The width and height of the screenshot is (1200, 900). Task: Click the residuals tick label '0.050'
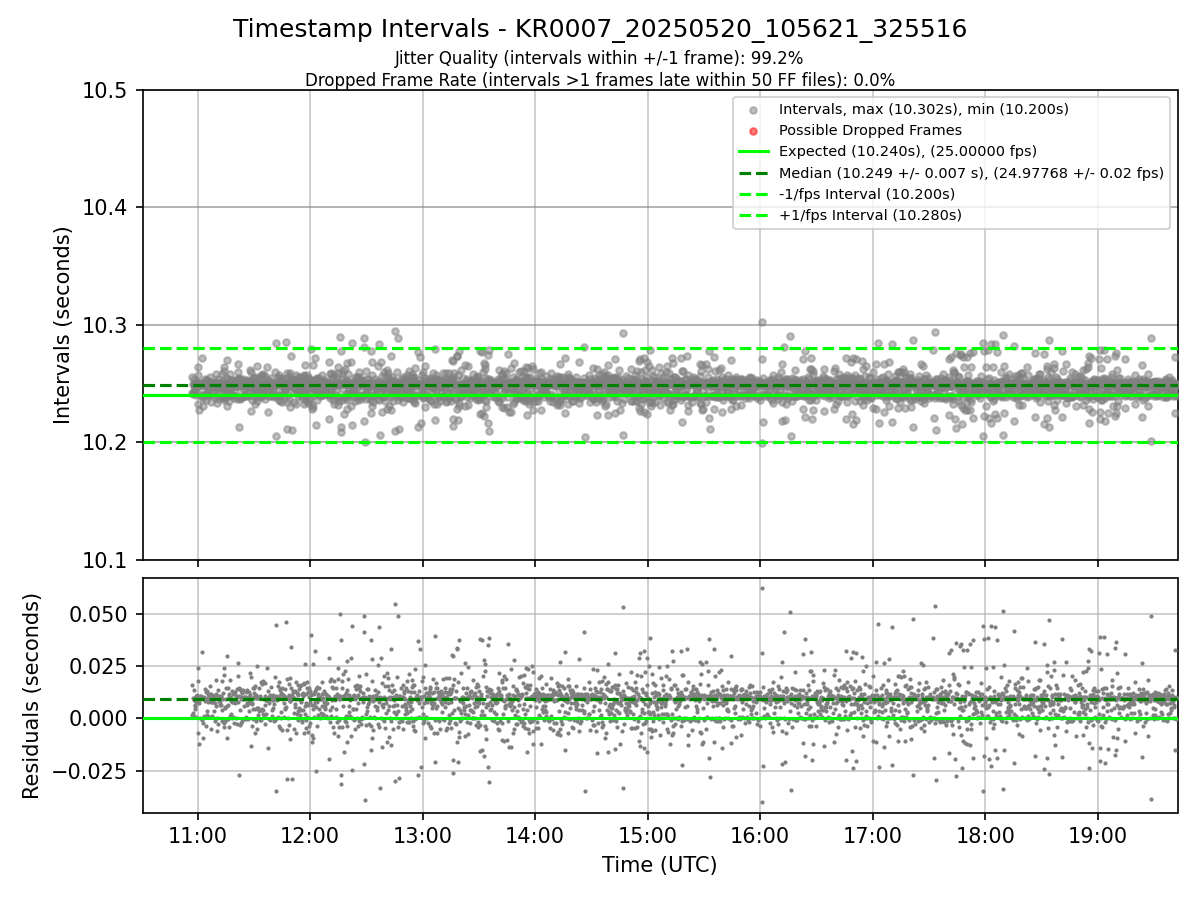coord(97,614)
